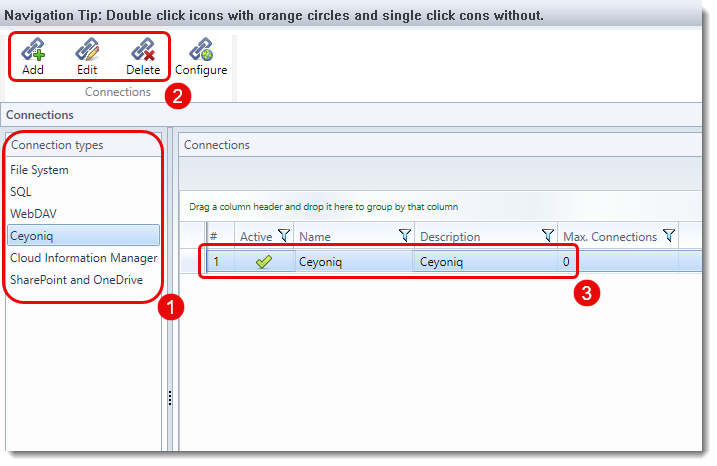The height and width of the screenshot is (466, 717).
Task: Click the green Active checkmark in row 1
Action: click(x=264, y=262)
